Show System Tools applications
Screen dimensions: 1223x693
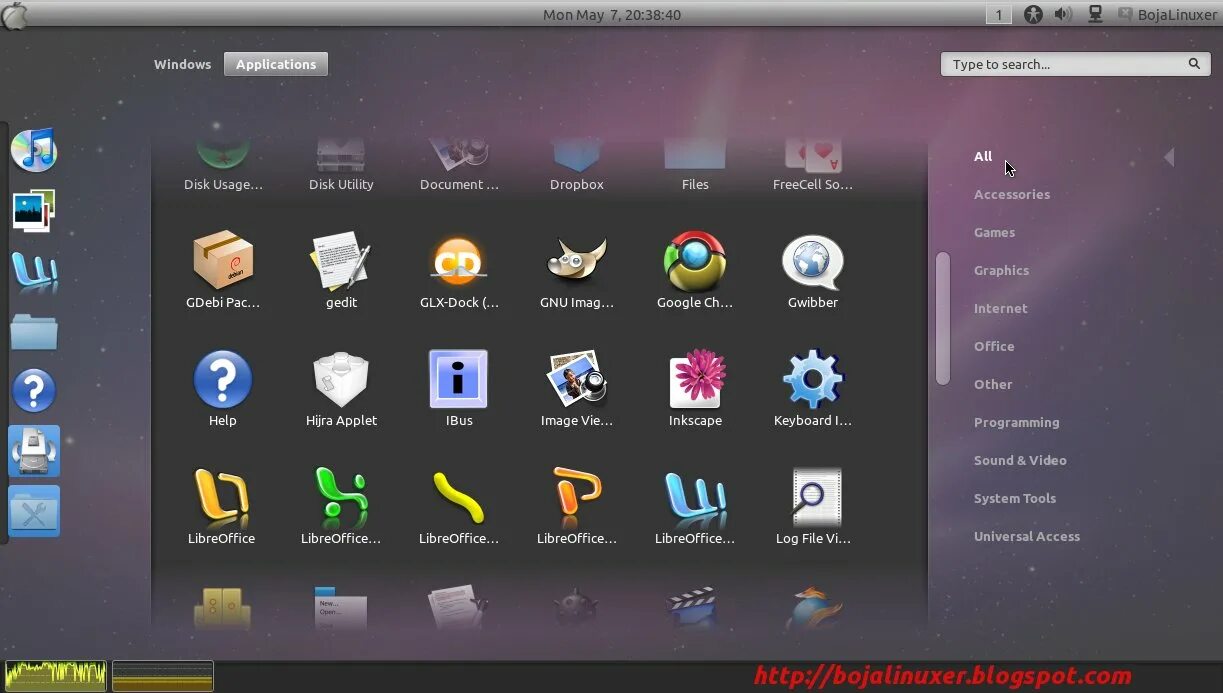(x=1015, y=498)
